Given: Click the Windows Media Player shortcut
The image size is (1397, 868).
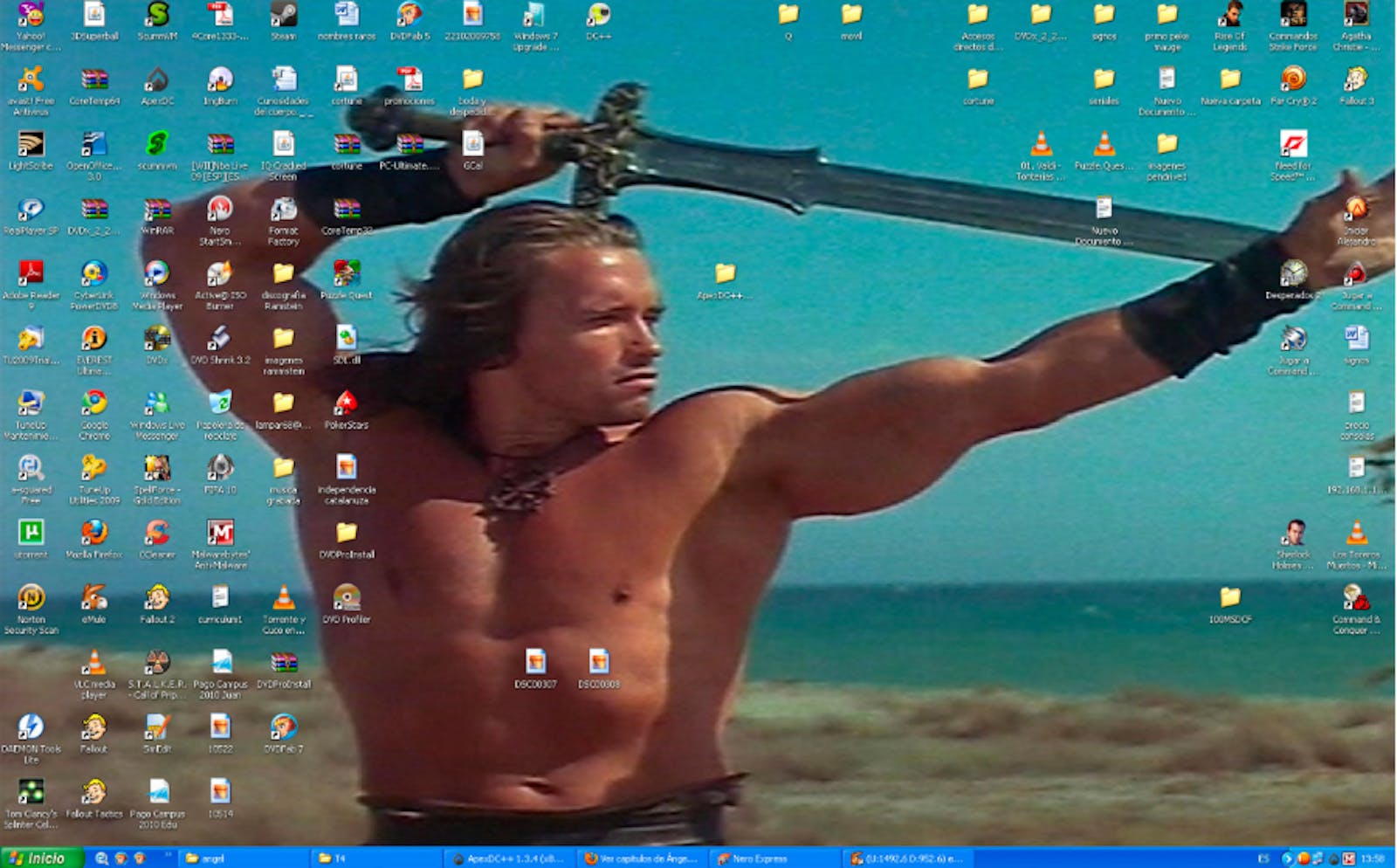Looking at the screenshot, I should click(157, 274).
